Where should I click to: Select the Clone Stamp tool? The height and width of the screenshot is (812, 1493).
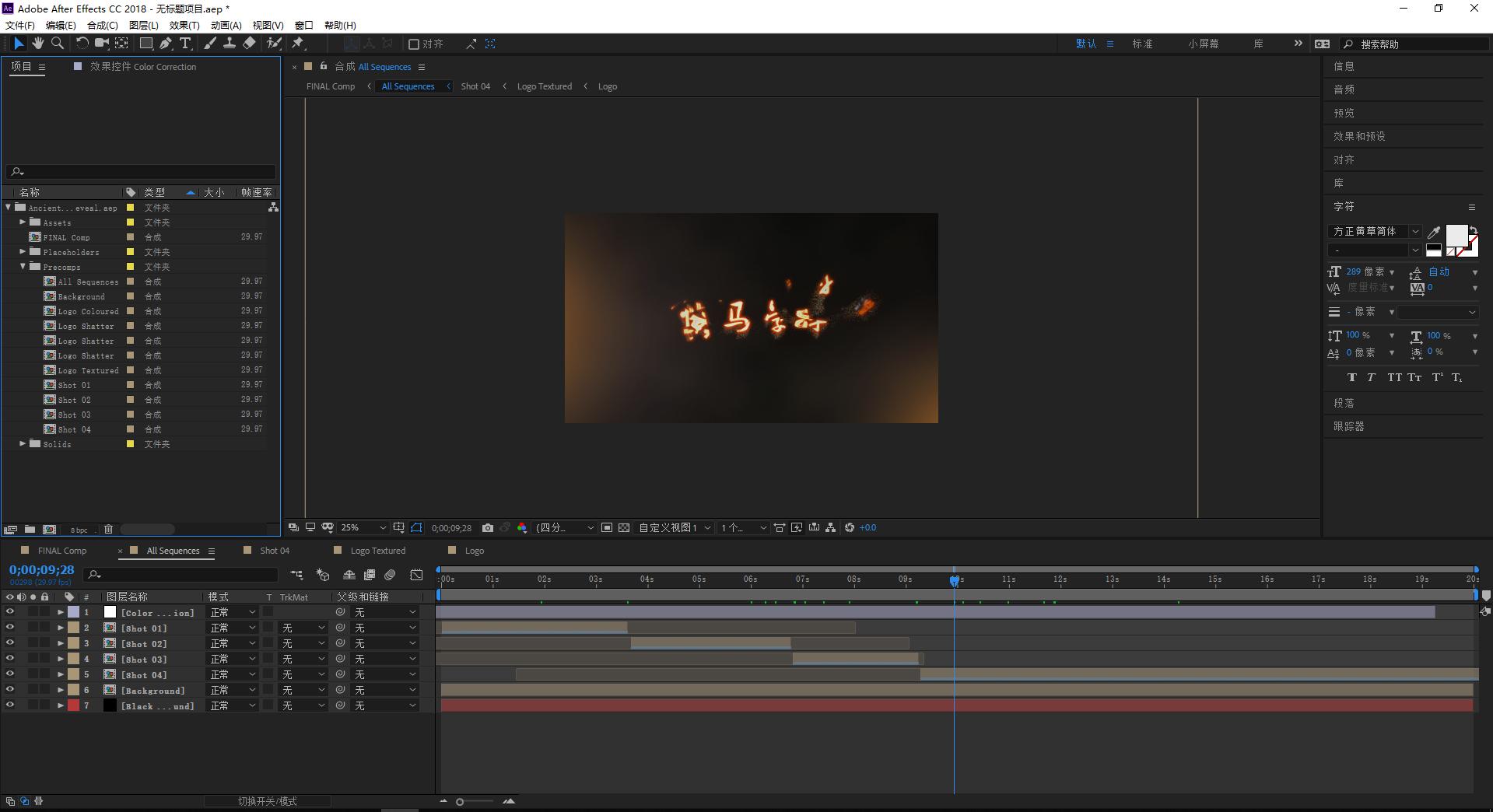[230, 44]
